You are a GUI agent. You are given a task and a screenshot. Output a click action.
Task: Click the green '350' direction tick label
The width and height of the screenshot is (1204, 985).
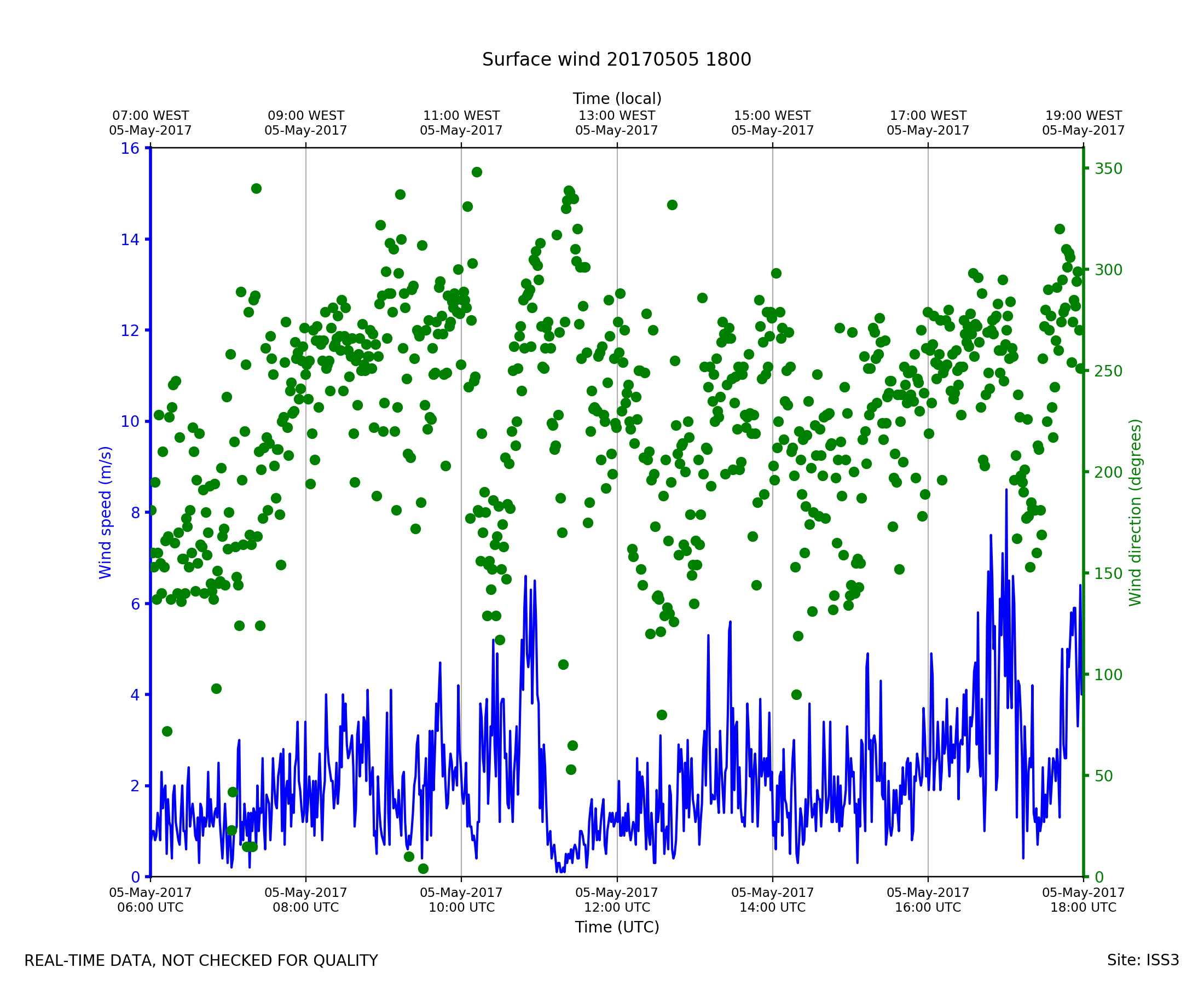coord(1108,169)
